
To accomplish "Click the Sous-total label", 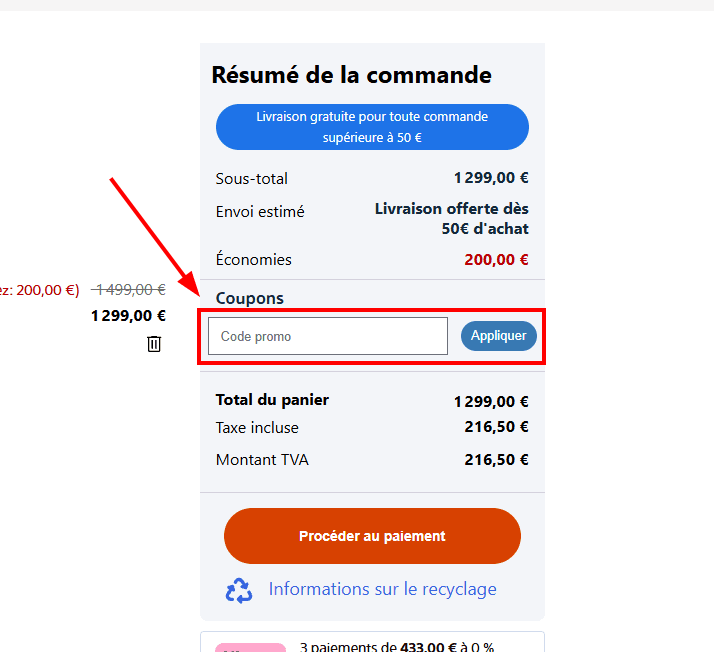I will tap(251, 179).
